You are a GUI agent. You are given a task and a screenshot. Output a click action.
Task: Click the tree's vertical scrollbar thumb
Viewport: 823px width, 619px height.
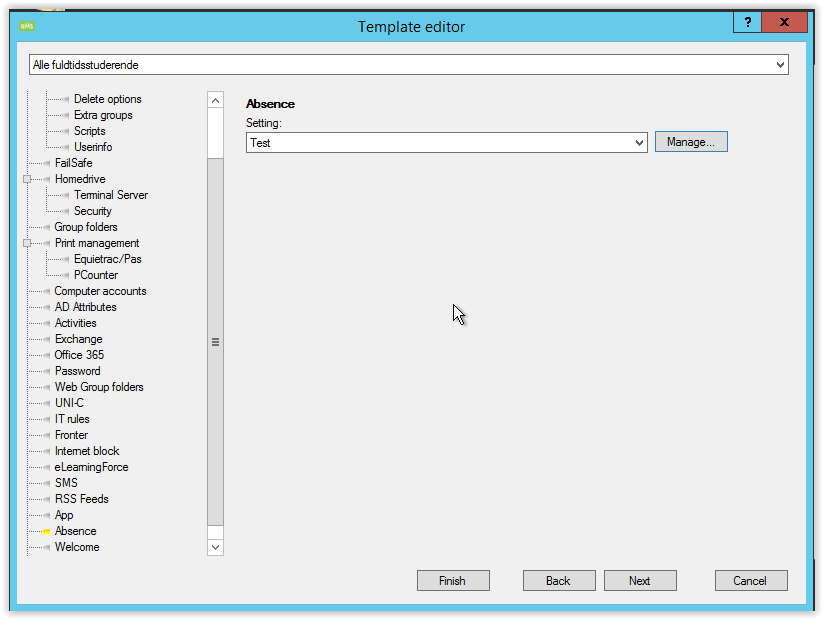(x=215, y=340)
